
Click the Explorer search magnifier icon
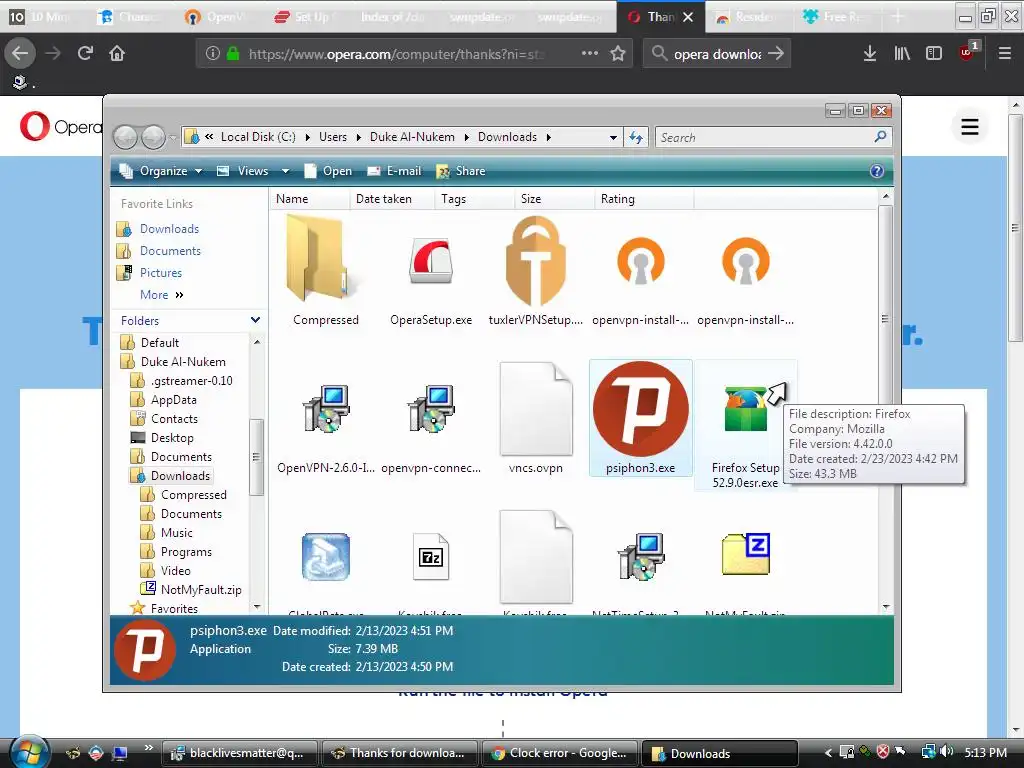pos(880,136)
